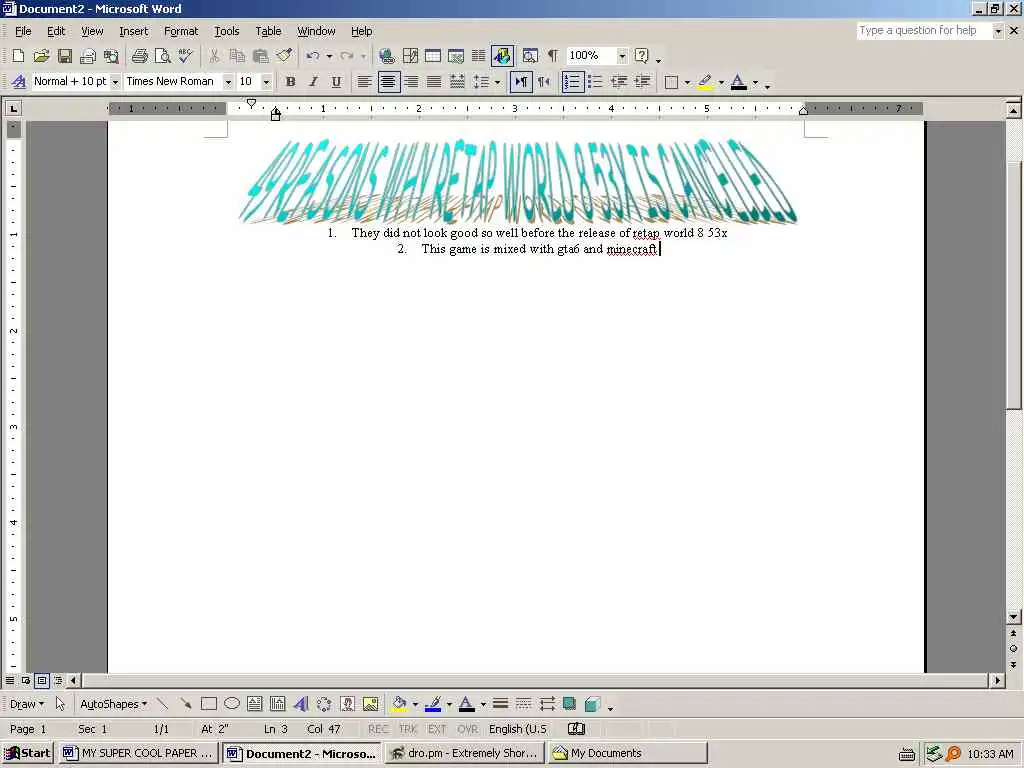
Task: Open Tables and Borders toolbar icon
Action: [410, 56]
